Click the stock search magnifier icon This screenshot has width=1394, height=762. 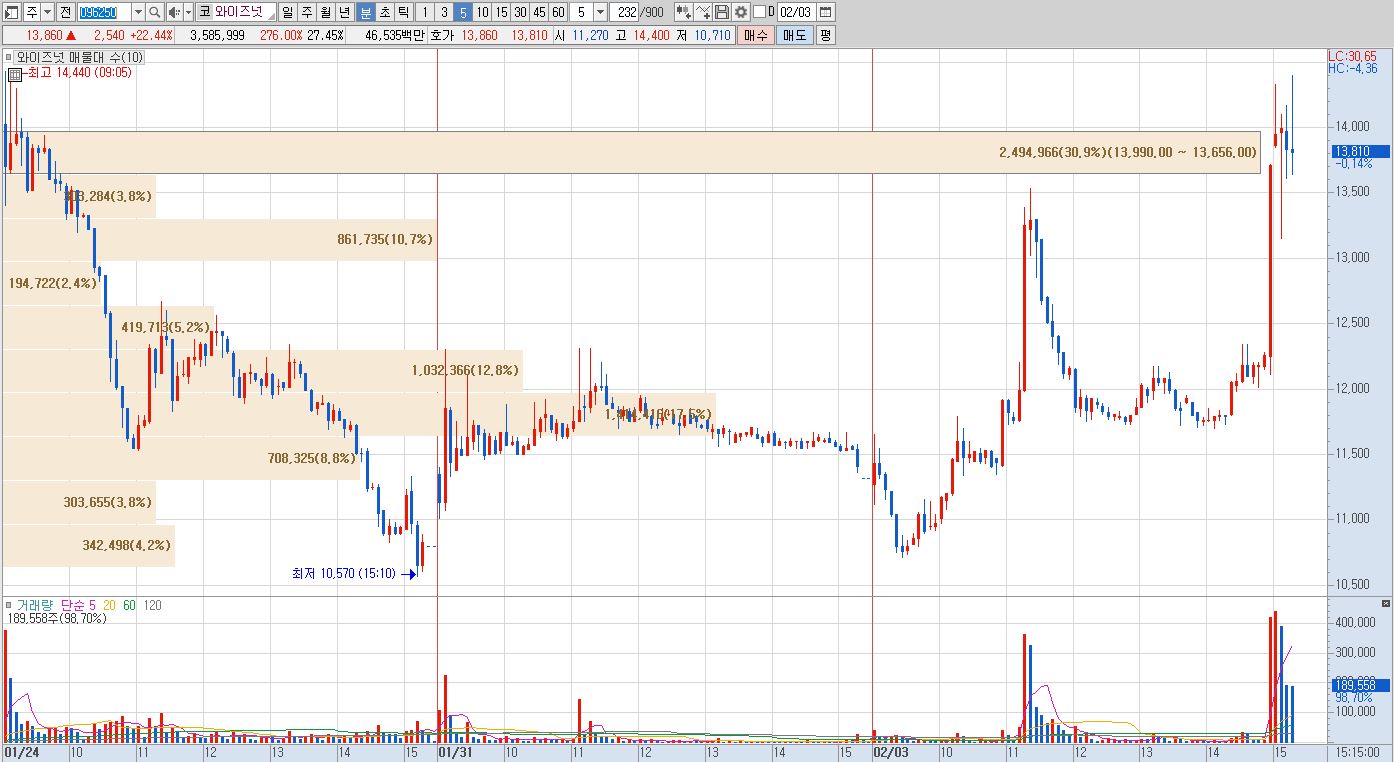[x=155, y=12]
